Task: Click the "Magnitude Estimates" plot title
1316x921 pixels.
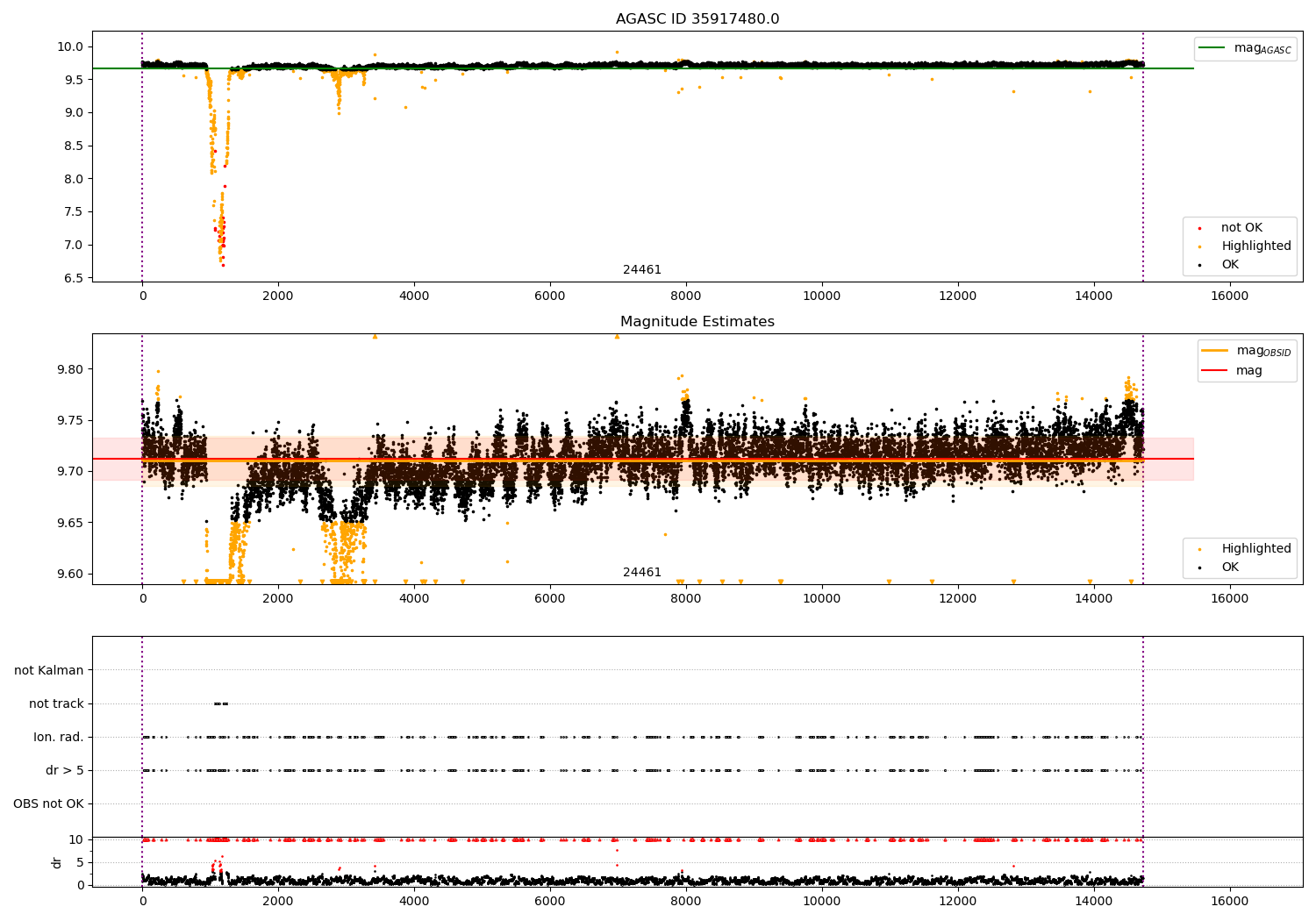Action: [697, 322]
